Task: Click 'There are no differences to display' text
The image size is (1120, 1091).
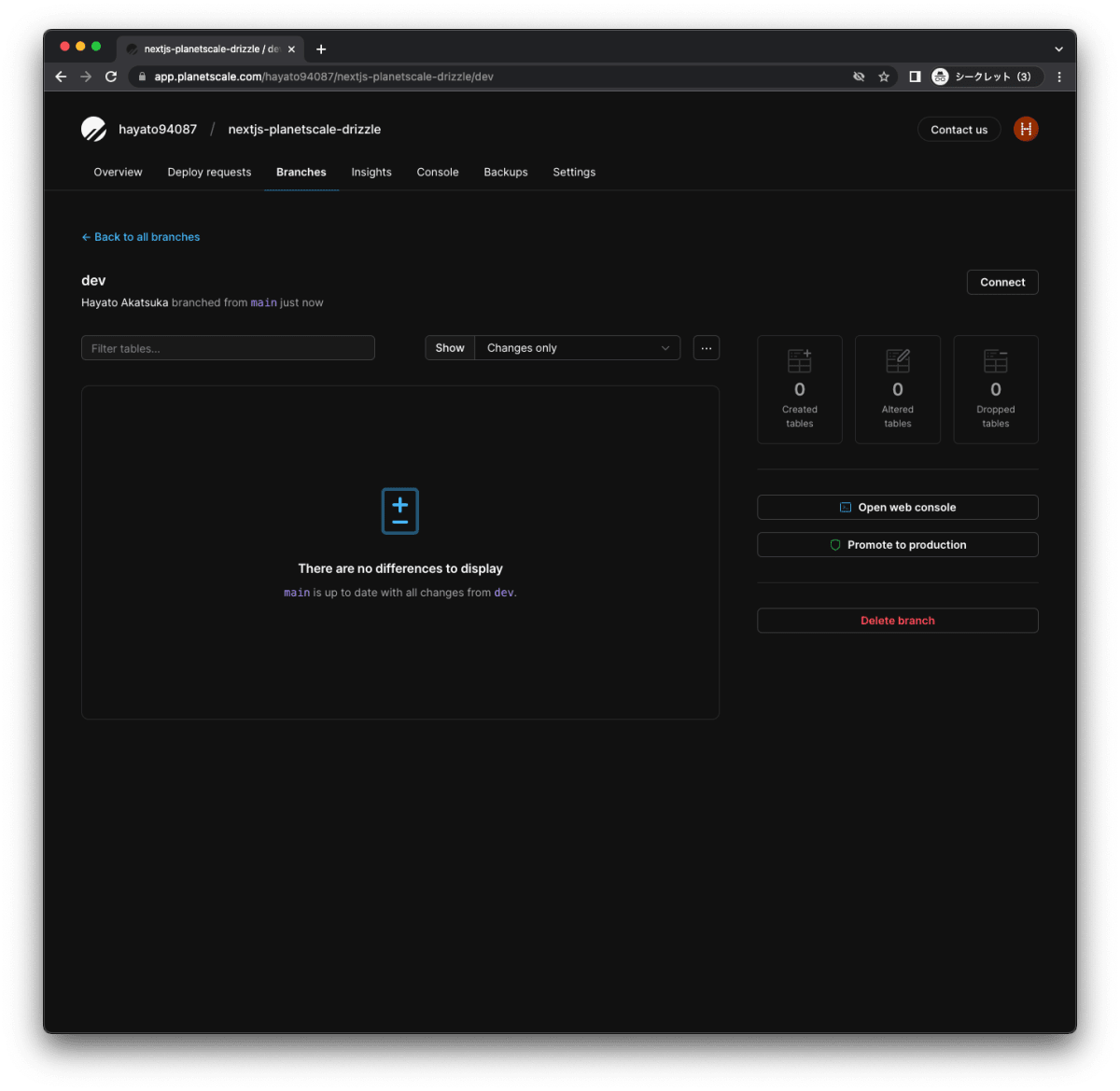Action: click(400, 568)
